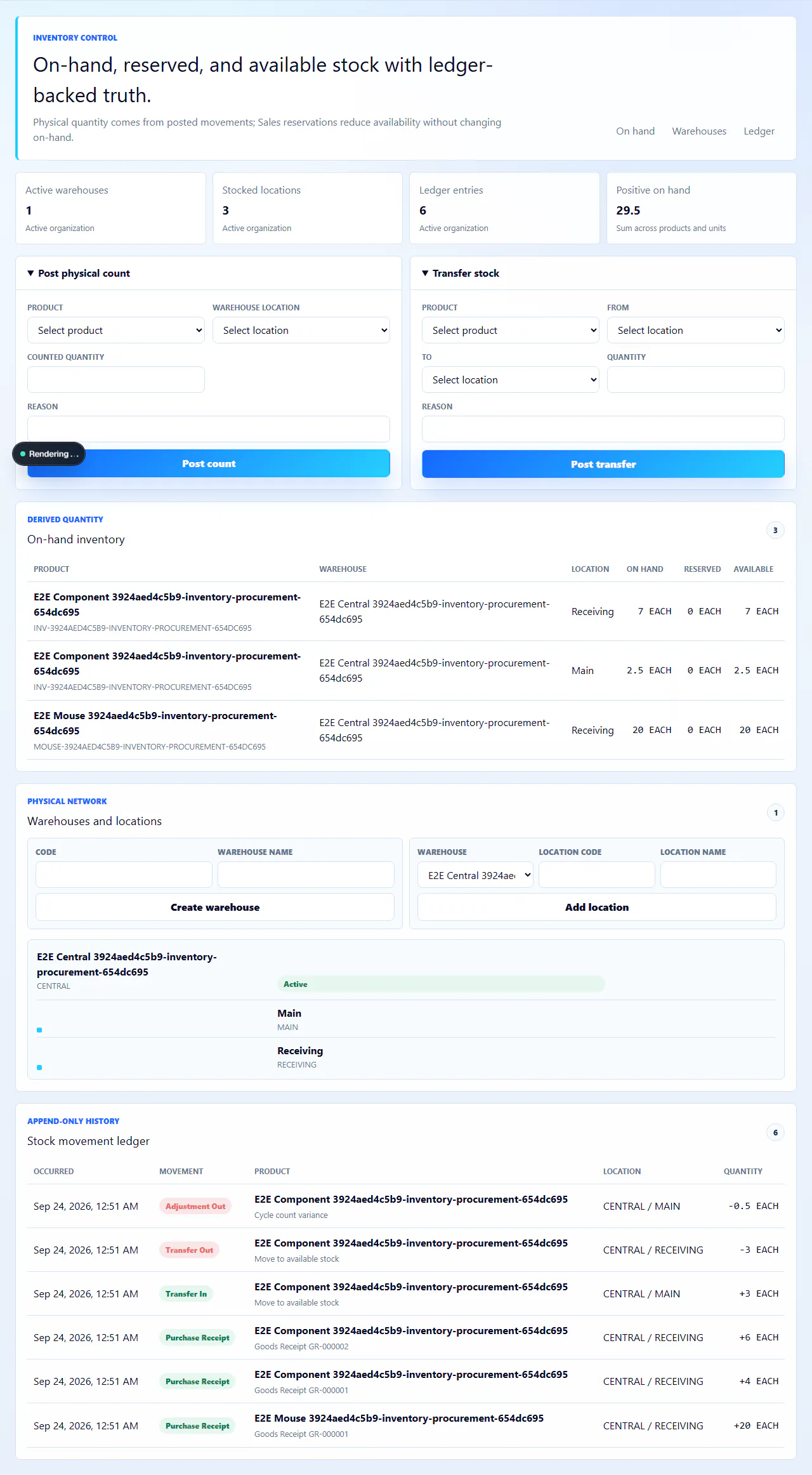The width and height of the screenshot is (812, 1475).
Task: Jump to Warehouses section link
Action: [699, 131]
